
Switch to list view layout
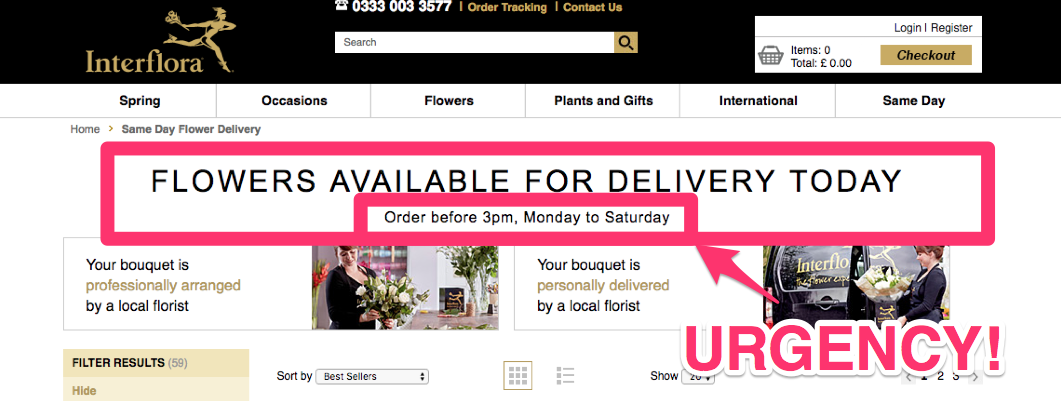pyautogui.click(x=565, y=375)
